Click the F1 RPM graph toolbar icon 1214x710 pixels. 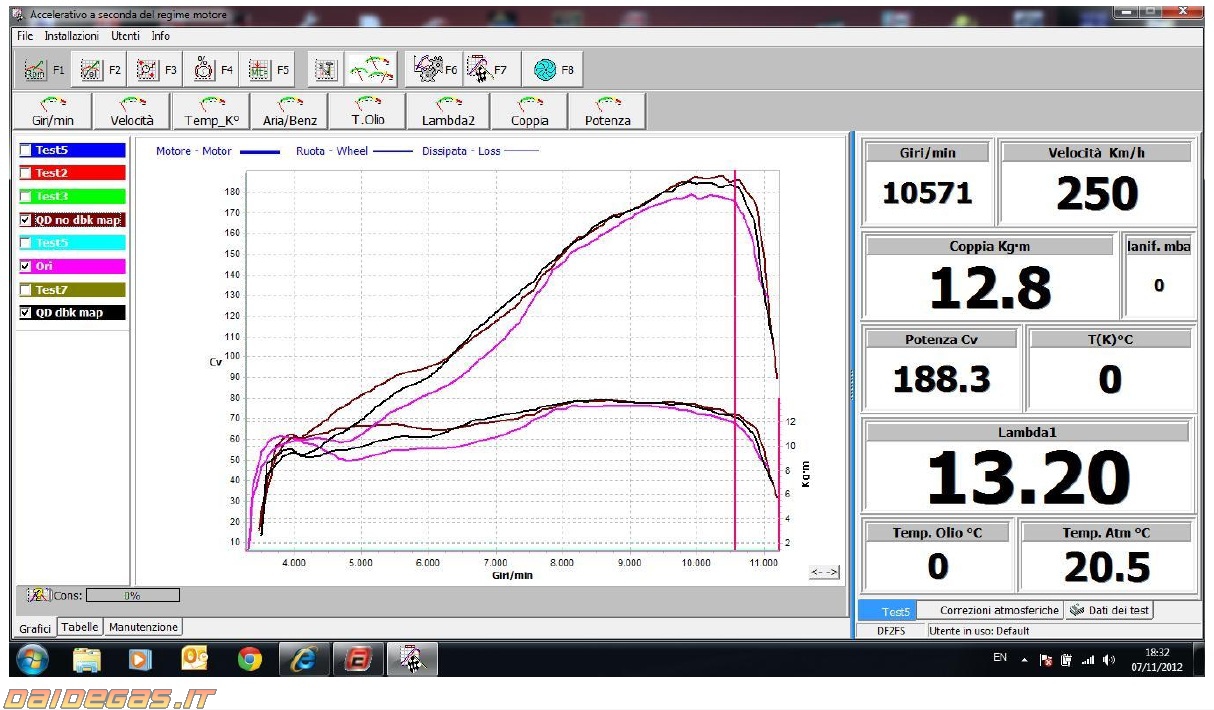tap(44, 70)
